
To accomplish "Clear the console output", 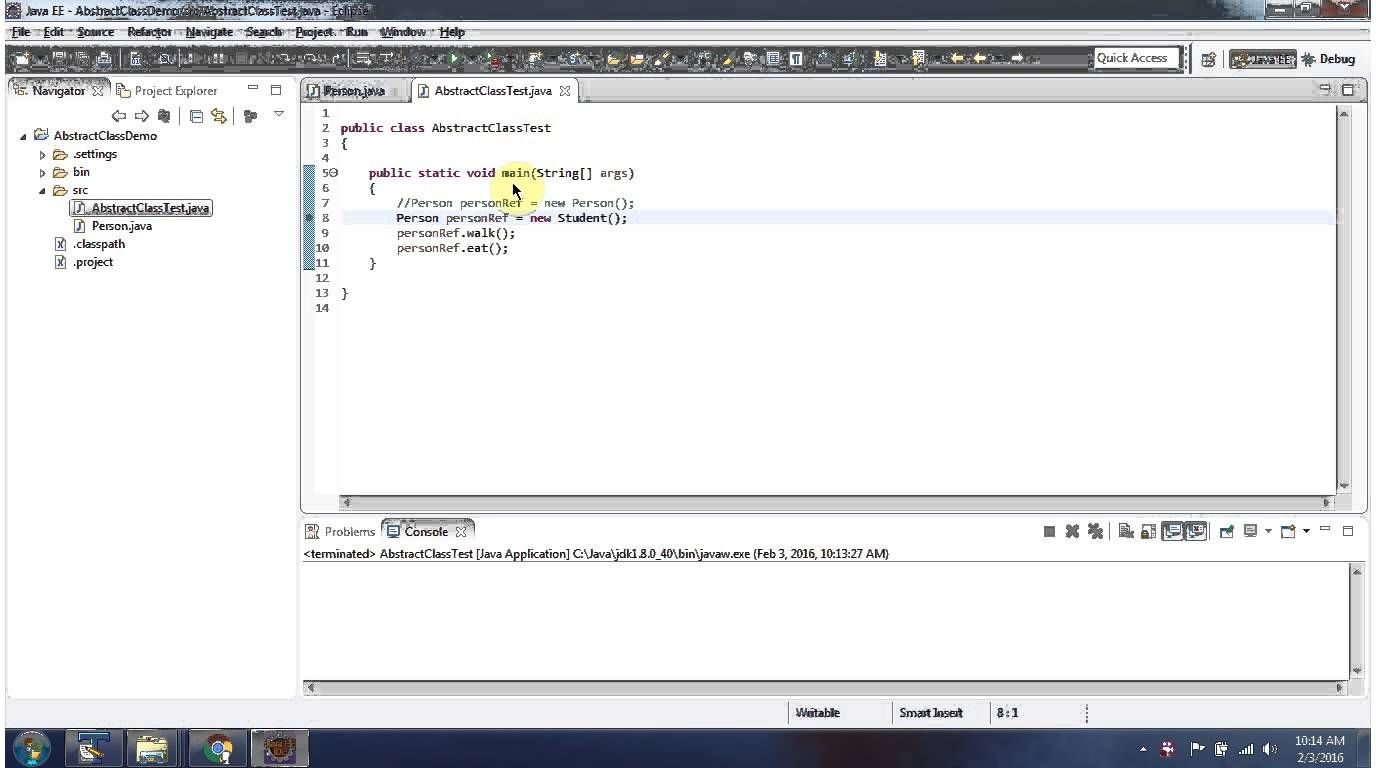I will [x=1126, y=531].
